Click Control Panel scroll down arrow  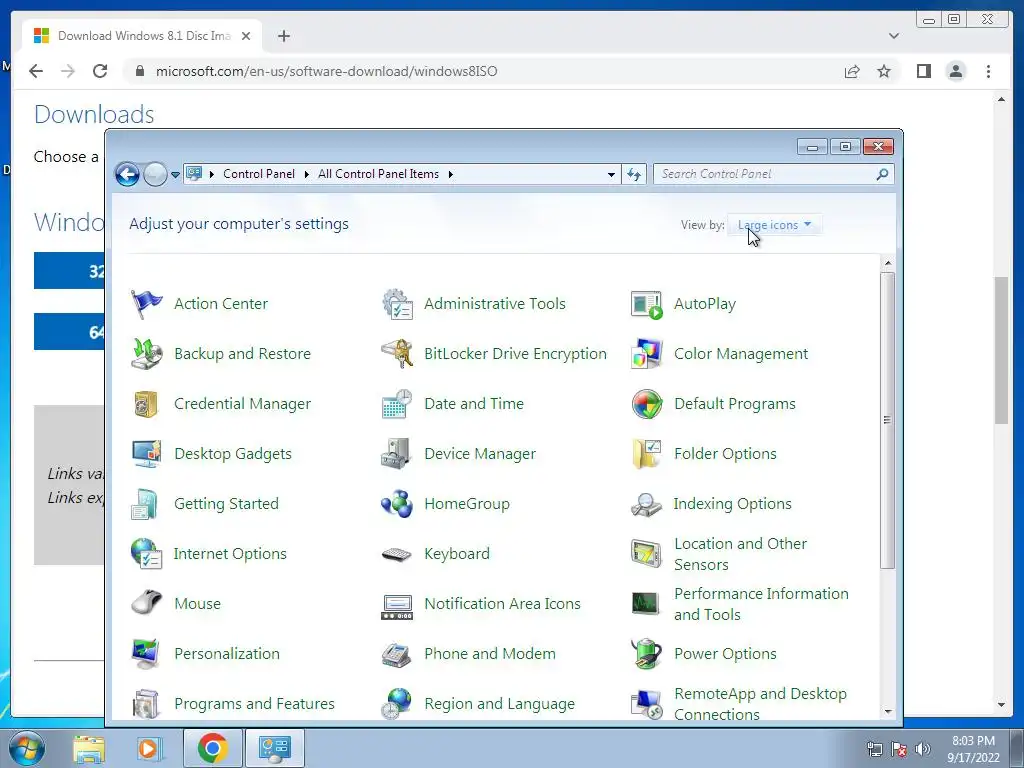[x=888, y=711]
